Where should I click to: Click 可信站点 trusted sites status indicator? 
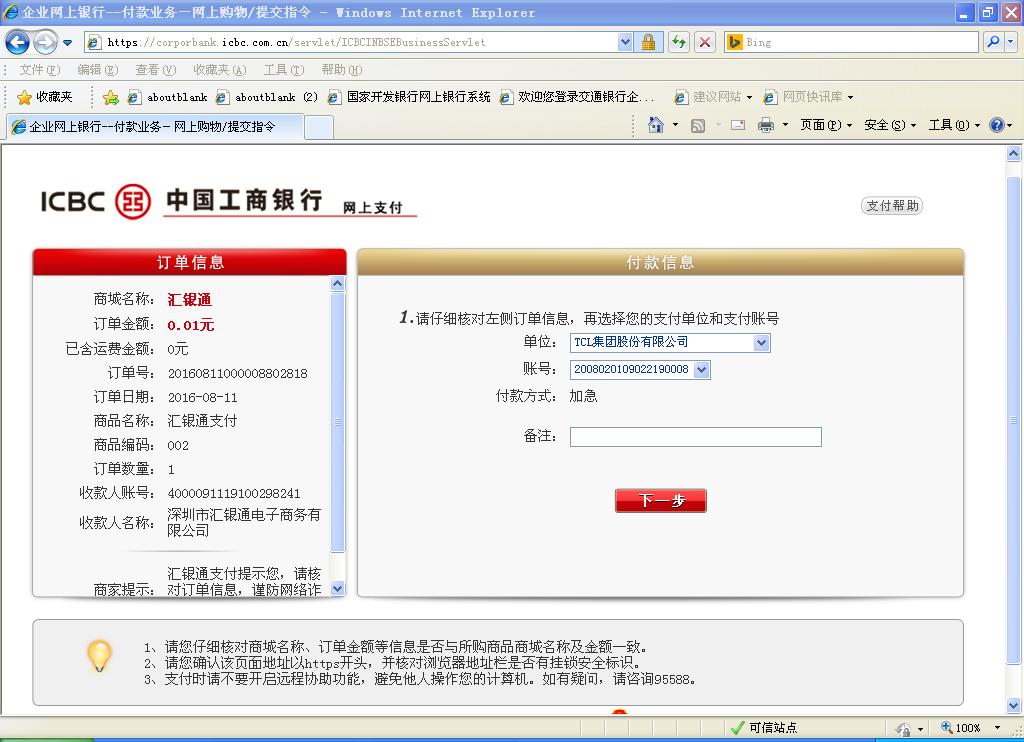(764, 728)
